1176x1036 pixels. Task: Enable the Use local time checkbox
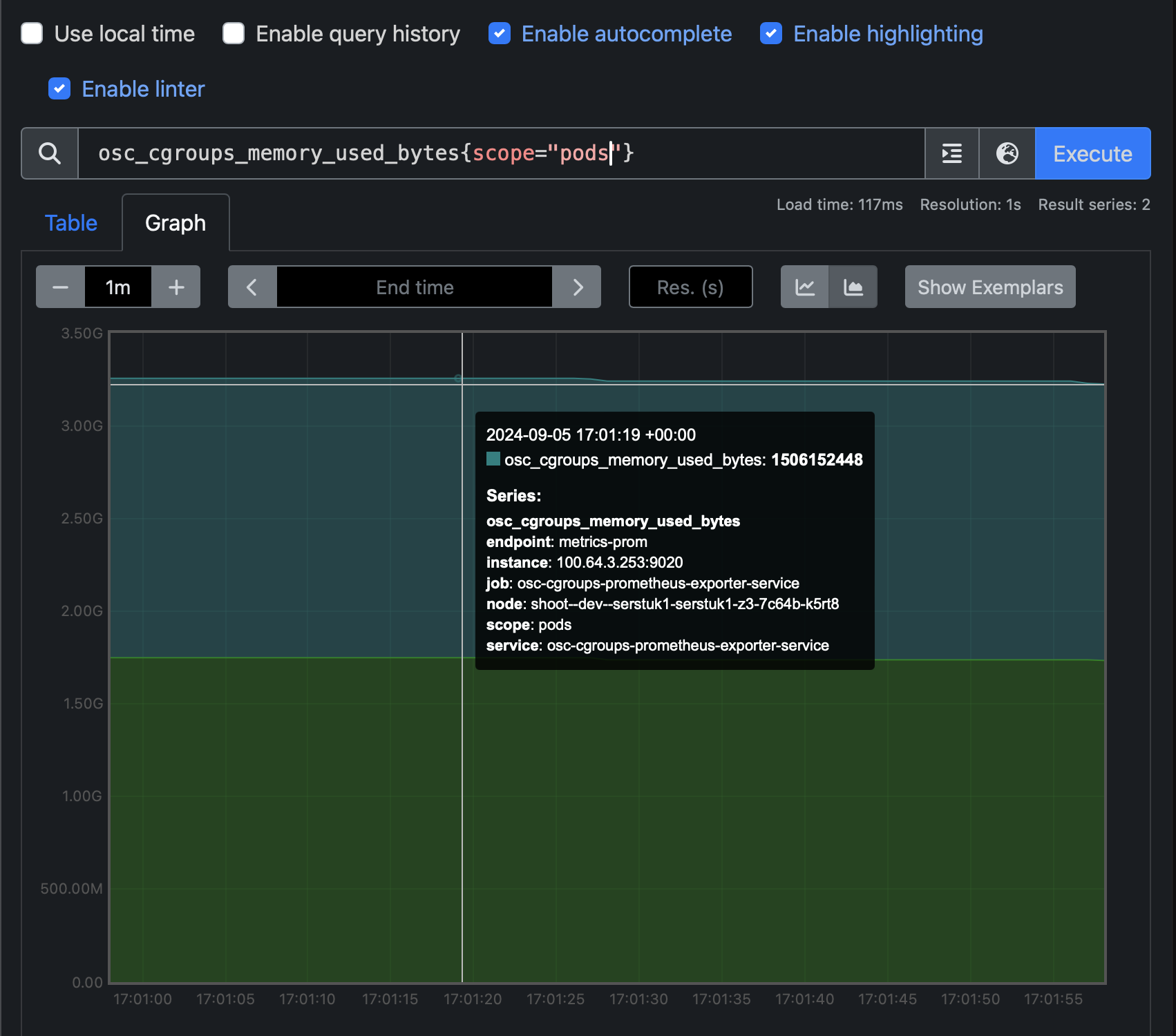32,33
